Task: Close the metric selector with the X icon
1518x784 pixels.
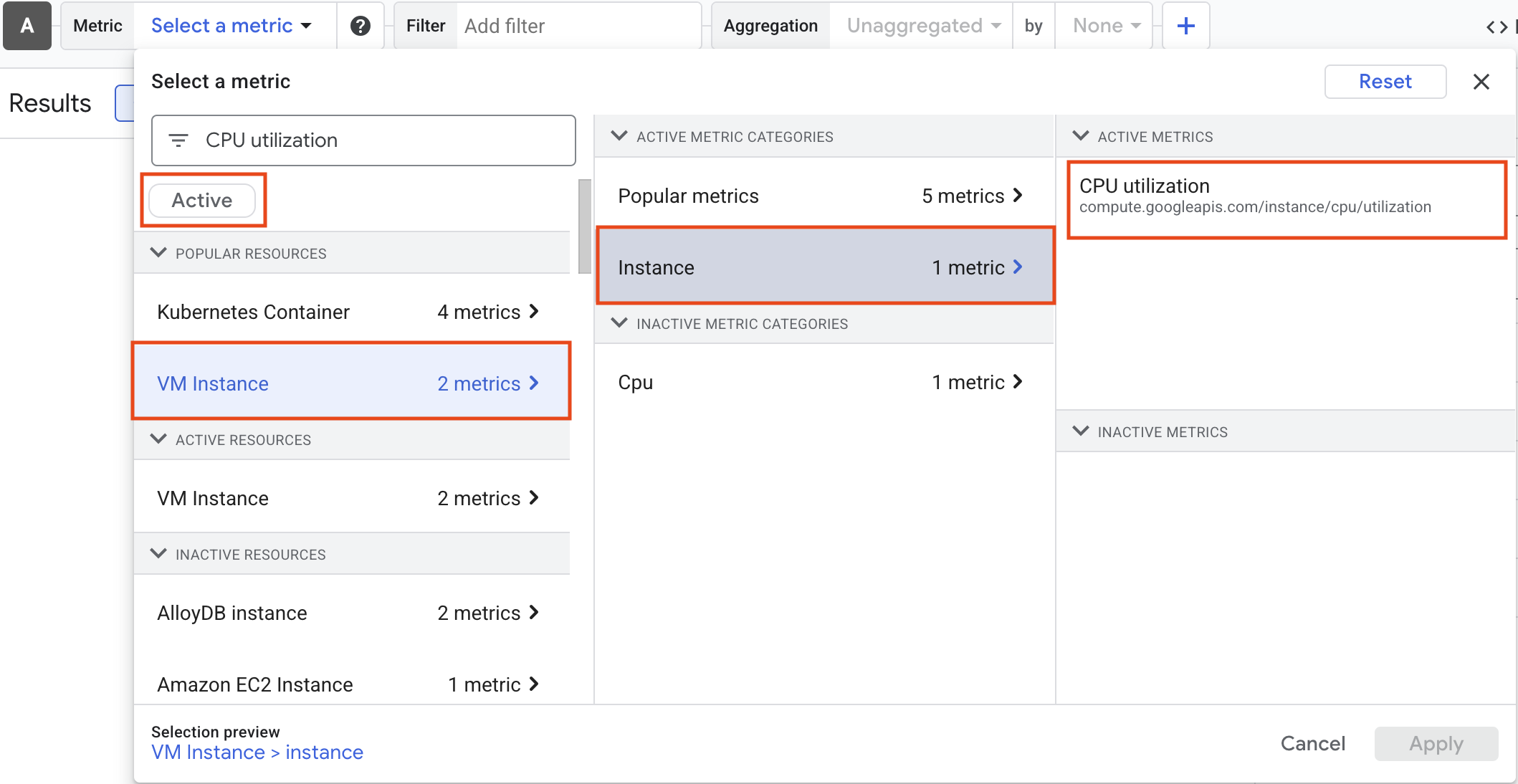Action: pos(1481,82)
